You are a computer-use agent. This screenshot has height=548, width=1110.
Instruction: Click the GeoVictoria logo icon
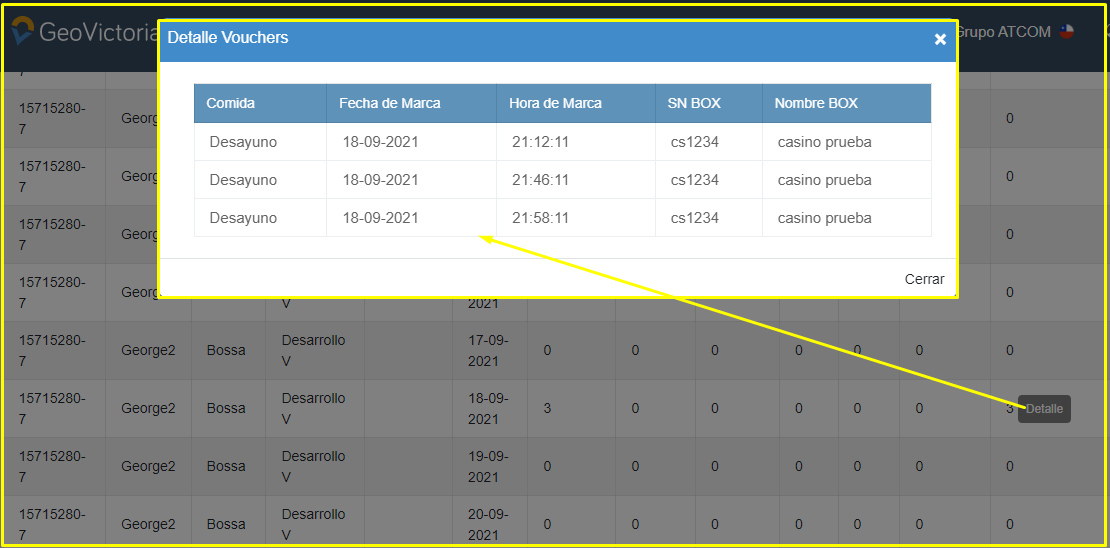(x=22, y=32)
